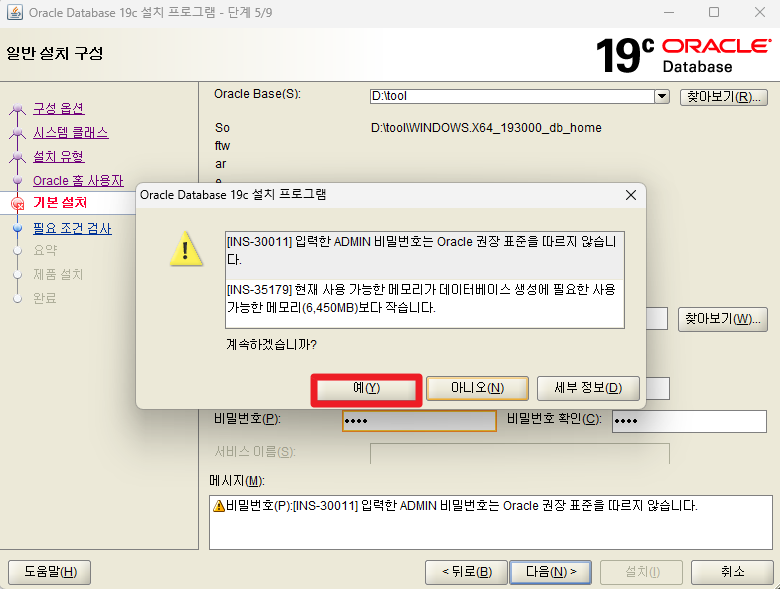Click the step node icon beside 설치 유형
Image resolution: width=780 pixels, height=589 pixels.
tap(17, 156)
